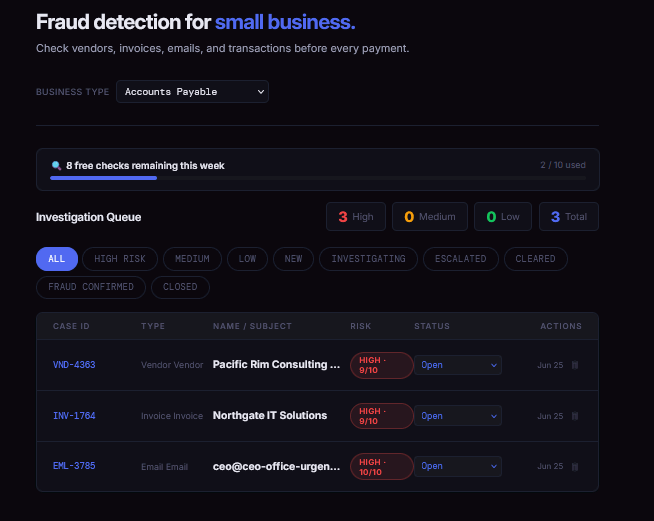
Task: Filter queue by MEDIUM
Action: [192, 259]
